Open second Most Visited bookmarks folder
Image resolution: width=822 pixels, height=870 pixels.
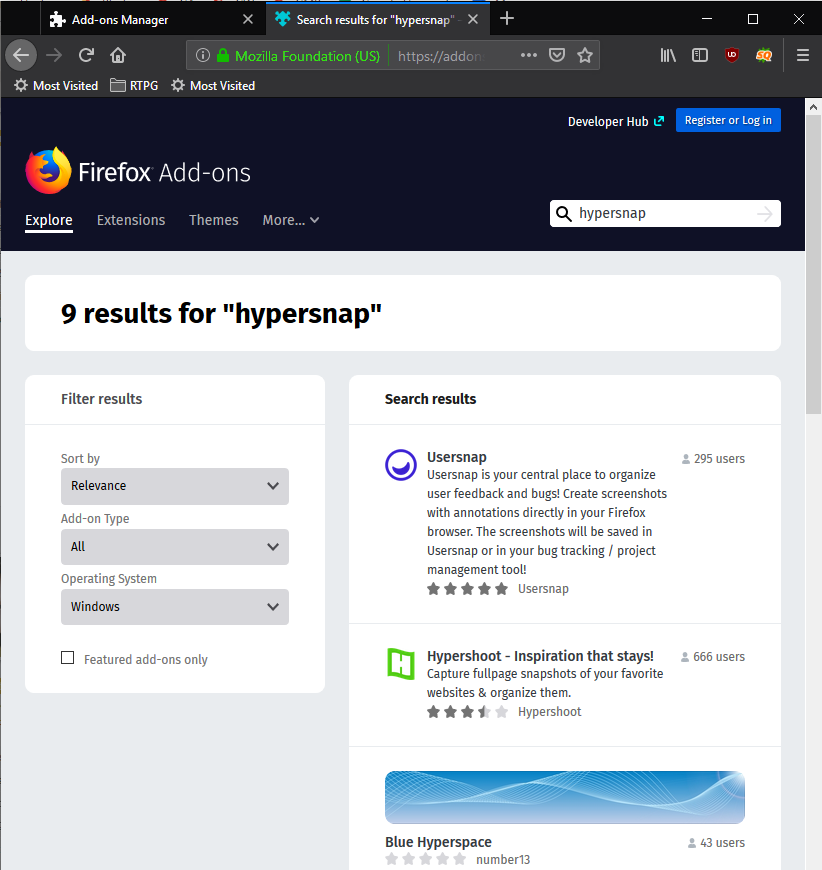pyautogui.click(x=213, y=86)
